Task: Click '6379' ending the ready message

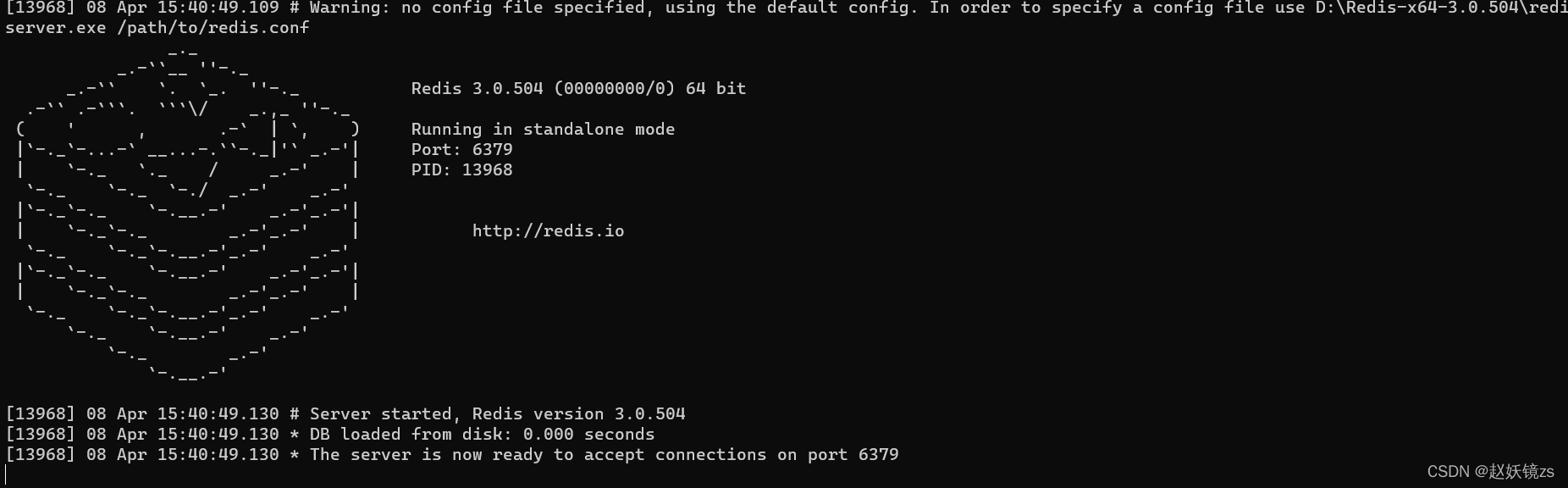Action: [878, 454]
